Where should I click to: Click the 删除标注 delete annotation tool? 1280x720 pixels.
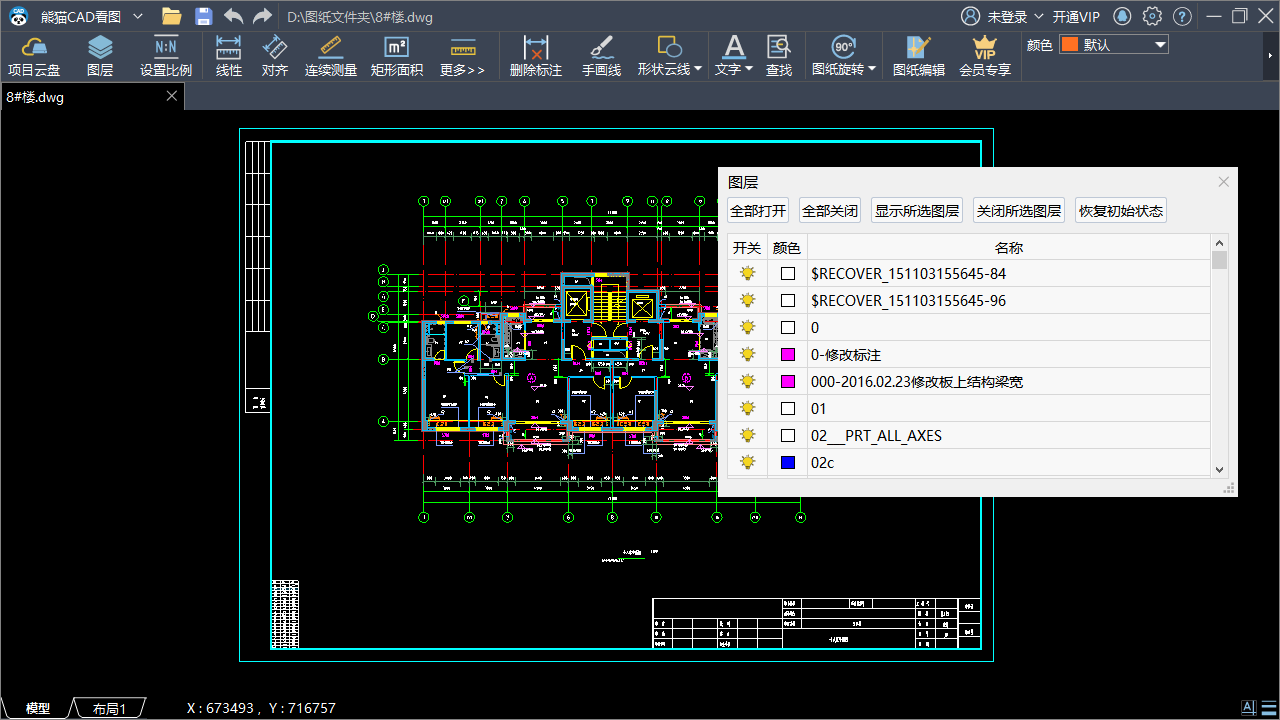click(x=536, y=56)
